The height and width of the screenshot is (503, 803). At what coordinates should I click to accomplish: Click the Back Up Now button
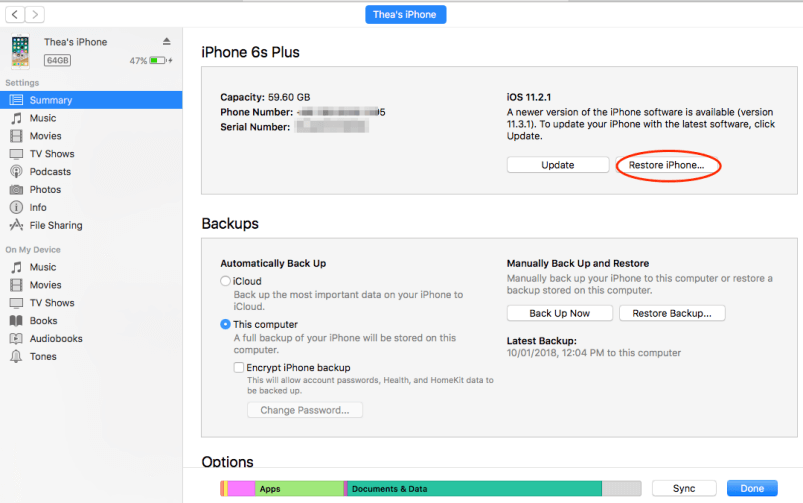[559, 313]
